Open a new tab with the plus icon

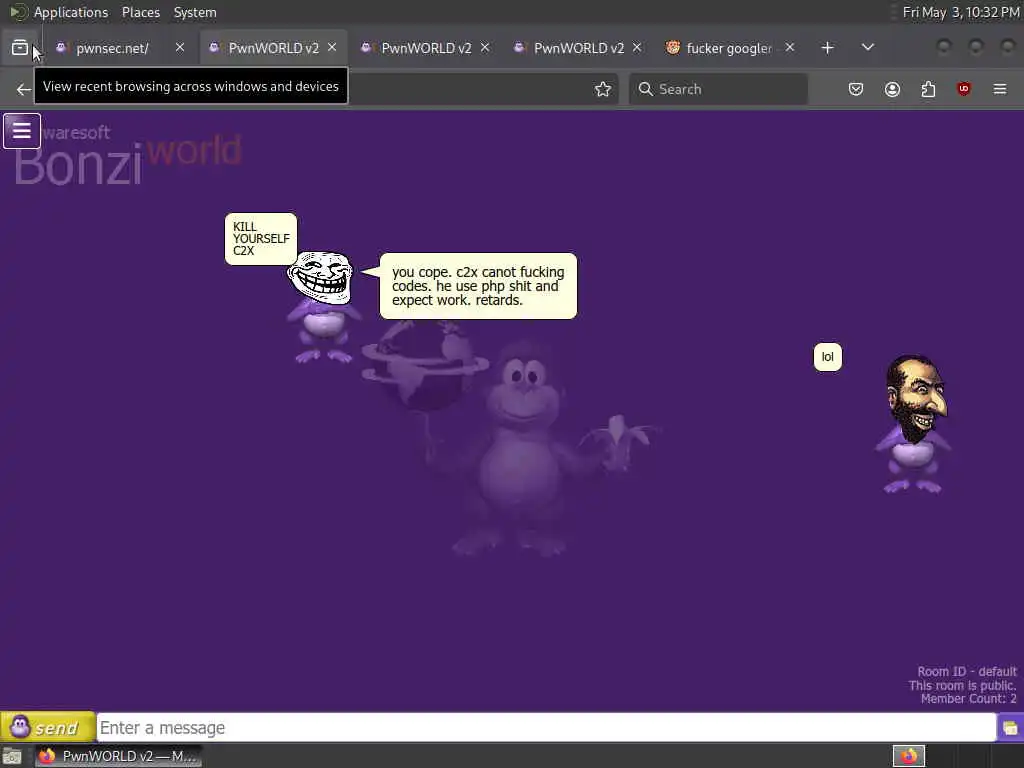click(827, 48)
